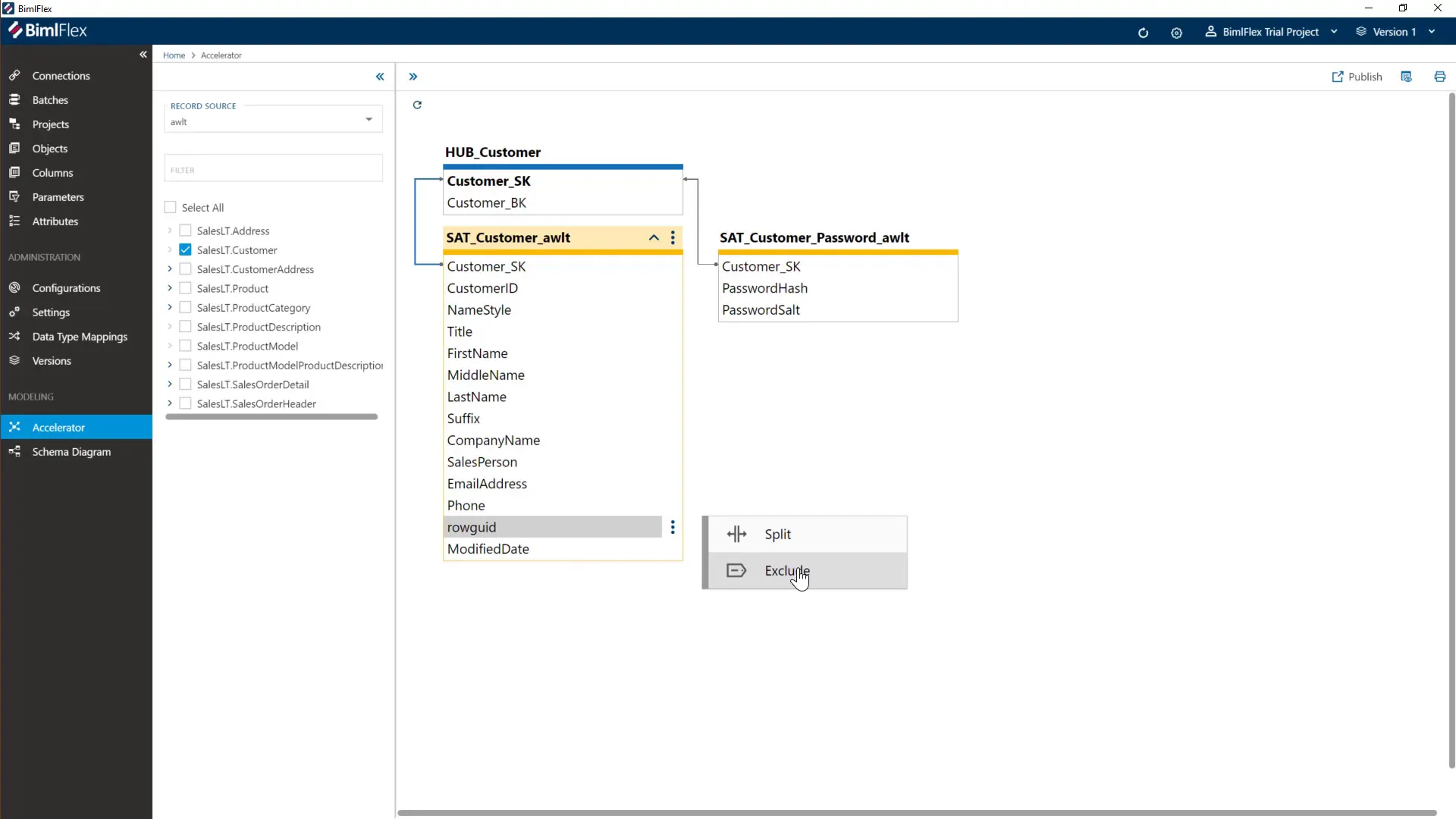This screenshot has width=1456, height=819.
Task: Open the Objects sidebar item
Action: tap(76, 149)
